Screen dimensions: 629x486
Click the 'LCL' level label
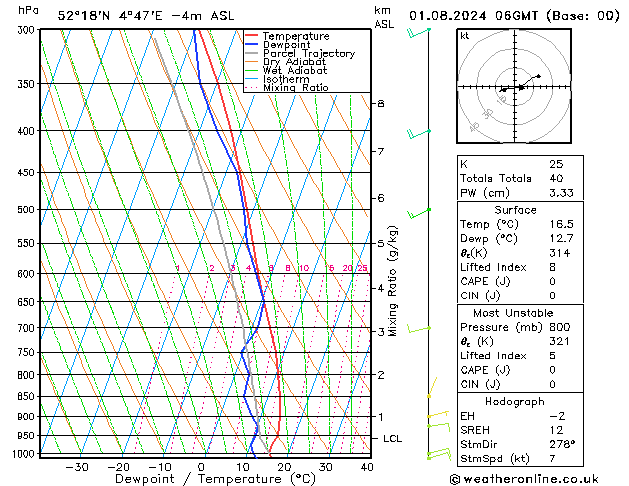[392, 439]
